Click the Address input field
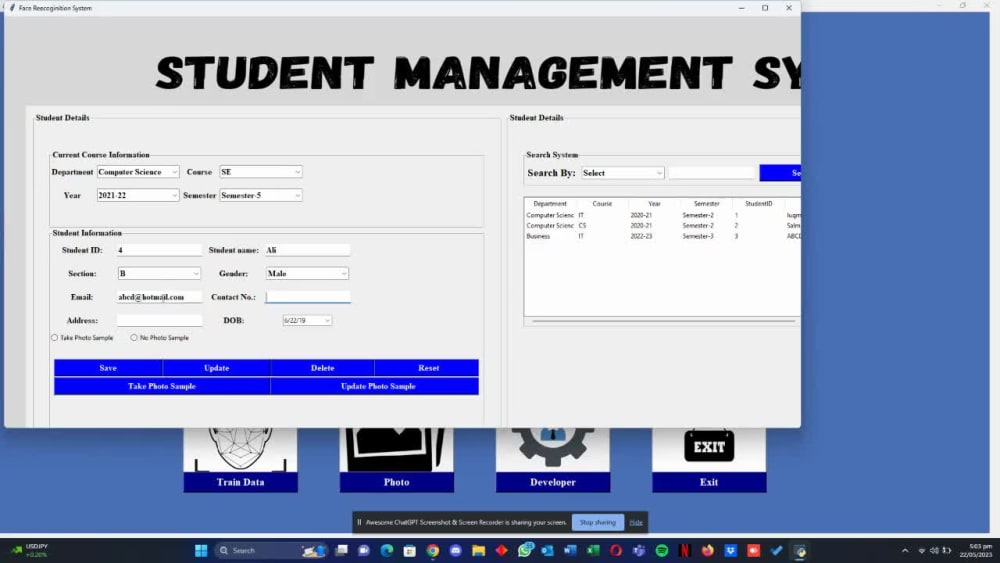 (159, 321)
